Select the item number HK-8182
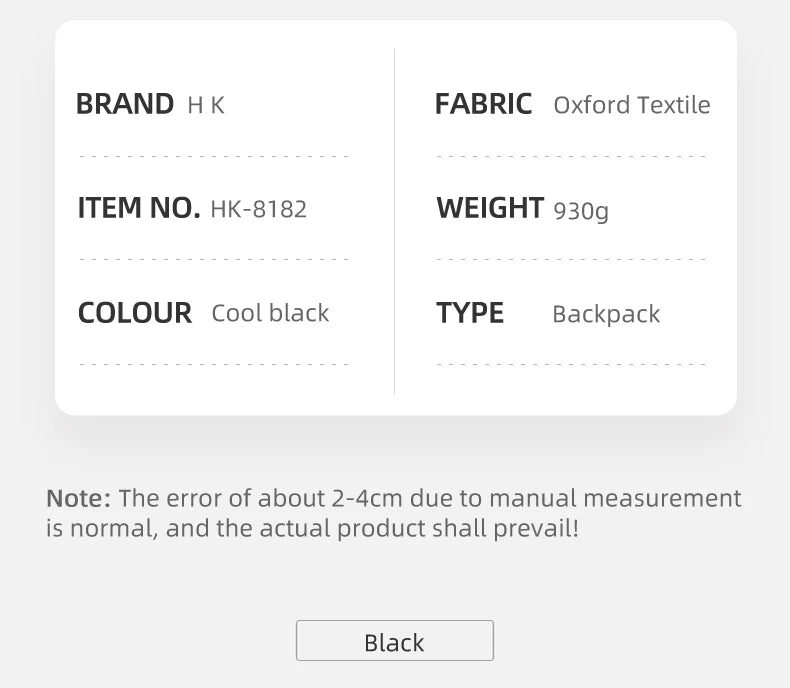Screen dimensions: 790x688 point(258,209)
